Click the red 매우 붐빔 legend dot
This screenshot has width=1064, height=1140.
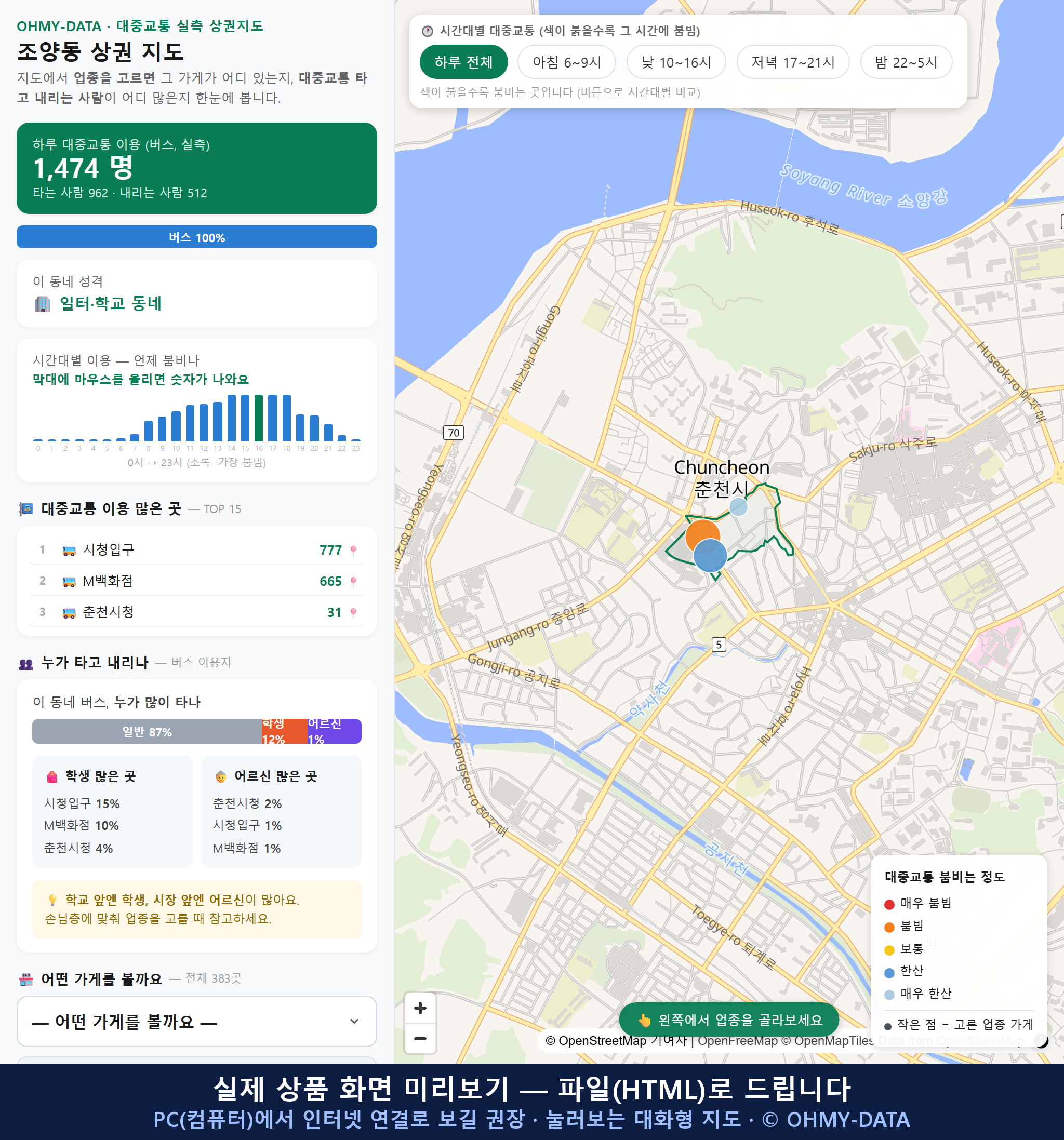(889, 904)
